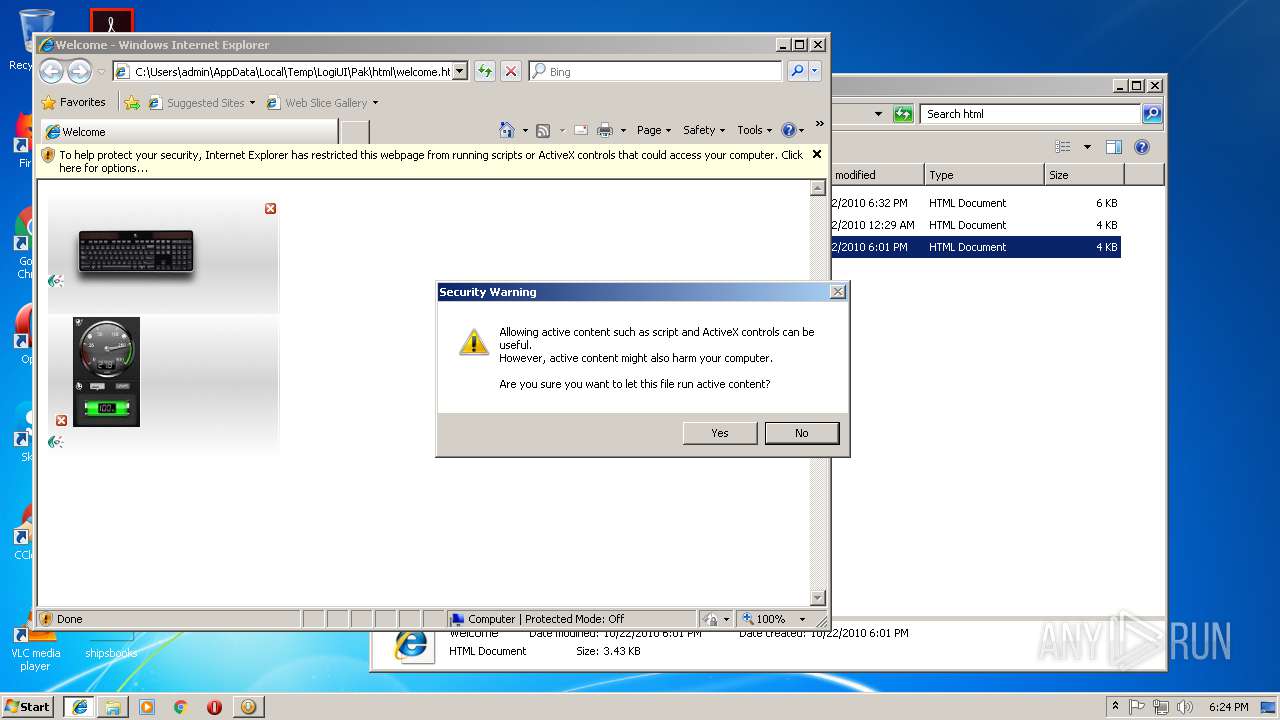Screen dimensions: 1280x720
Task: Open the address bar dropdown arrow
Action: [460, 71]
